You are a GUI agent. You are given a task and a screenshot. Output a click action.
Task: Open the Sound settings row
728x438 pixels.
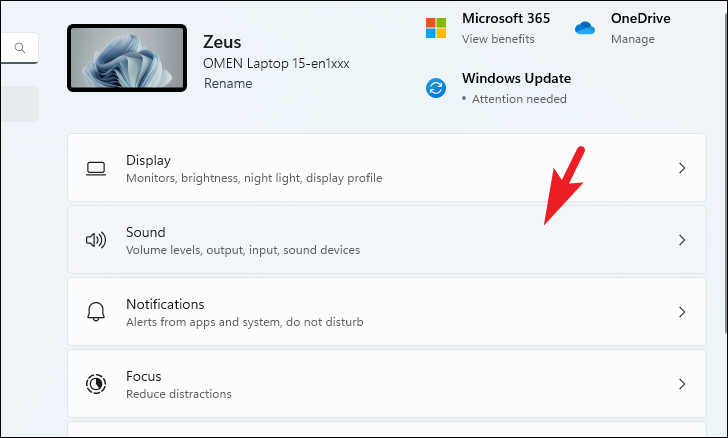coord(387,240)
